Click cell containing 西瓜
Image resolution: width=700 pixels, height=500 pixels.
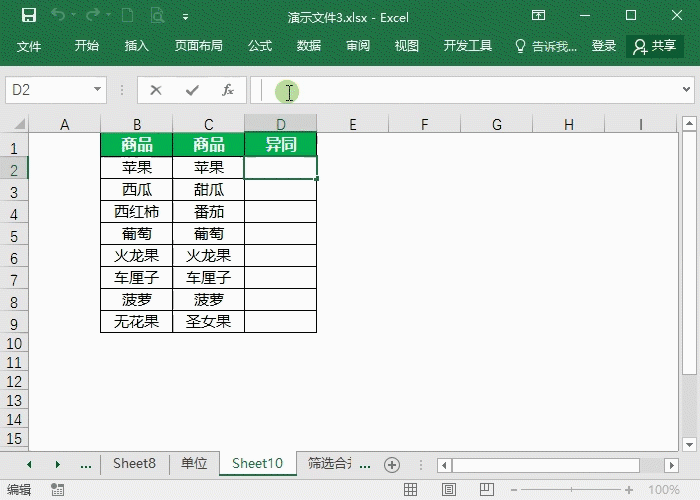point(137,190)
